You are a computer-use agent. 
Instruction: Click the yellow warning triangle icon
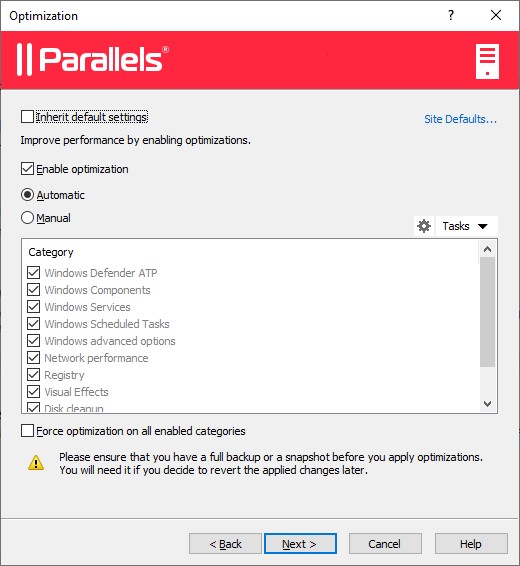click(x=36, y=463)
